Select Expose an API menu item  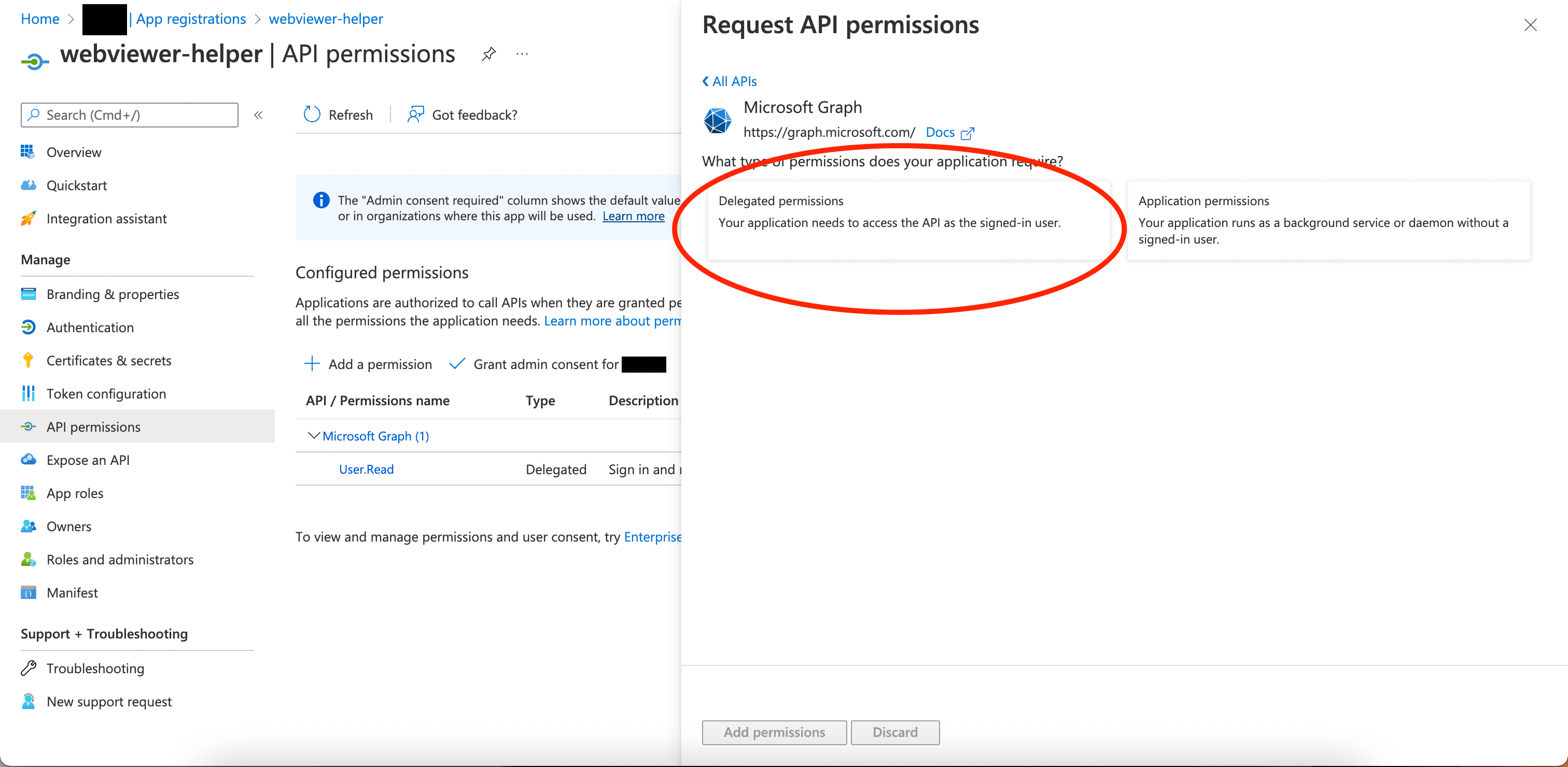pos(88,460)
